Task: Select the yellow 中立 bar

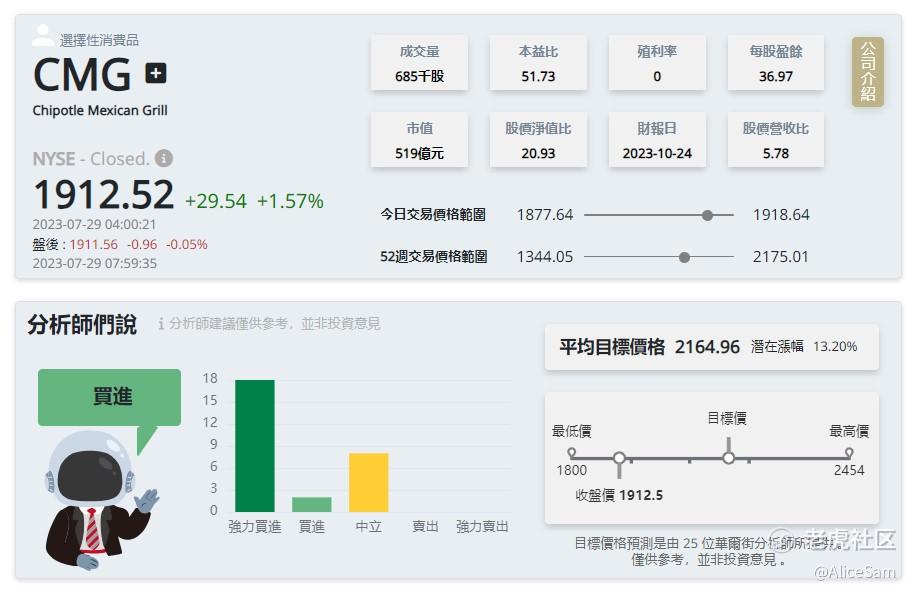Action: point(368,482)
